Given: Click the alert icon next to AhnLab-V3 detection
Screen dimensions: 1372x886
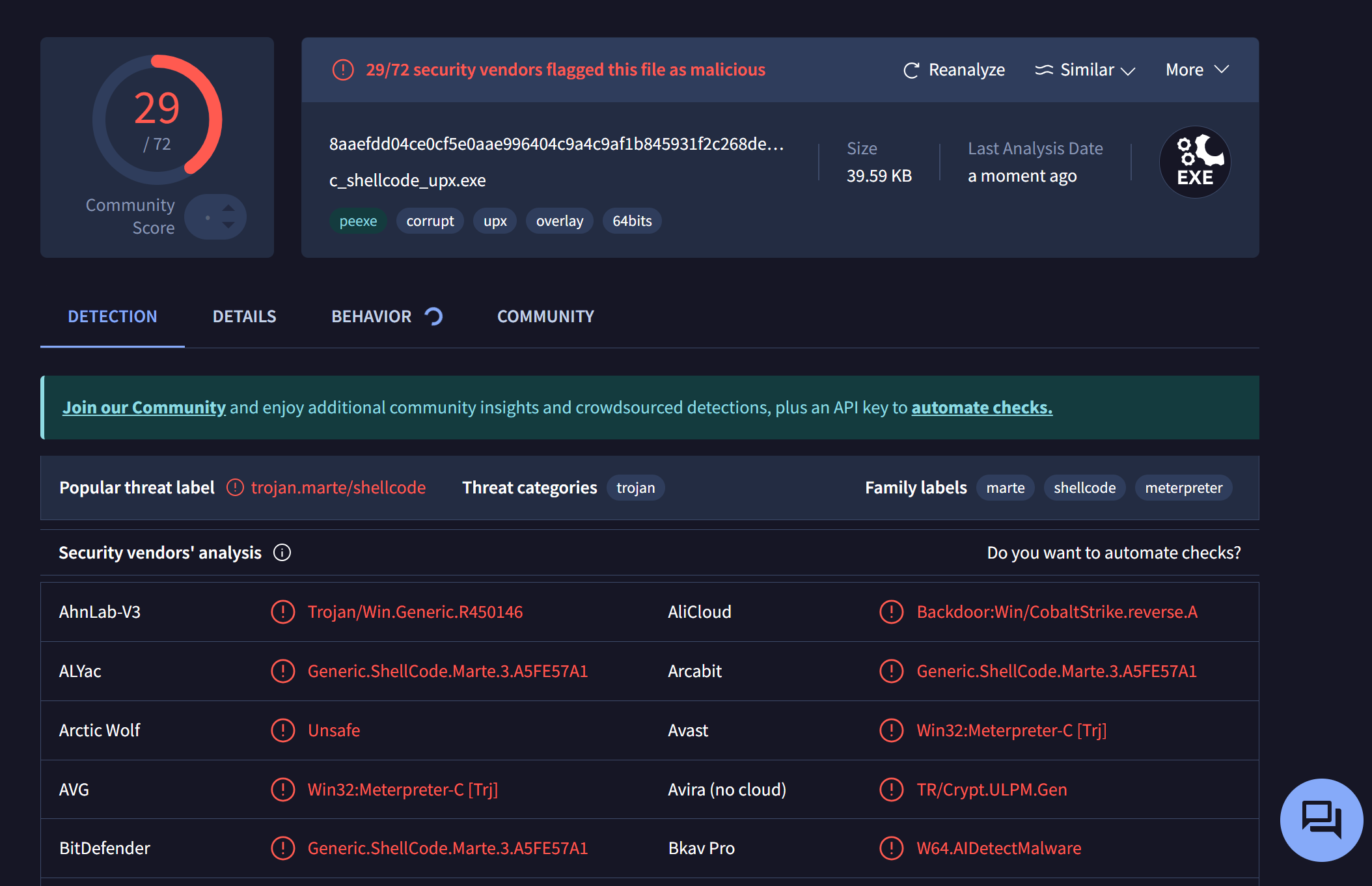Looking at the screenshot, I should point(282,612).
